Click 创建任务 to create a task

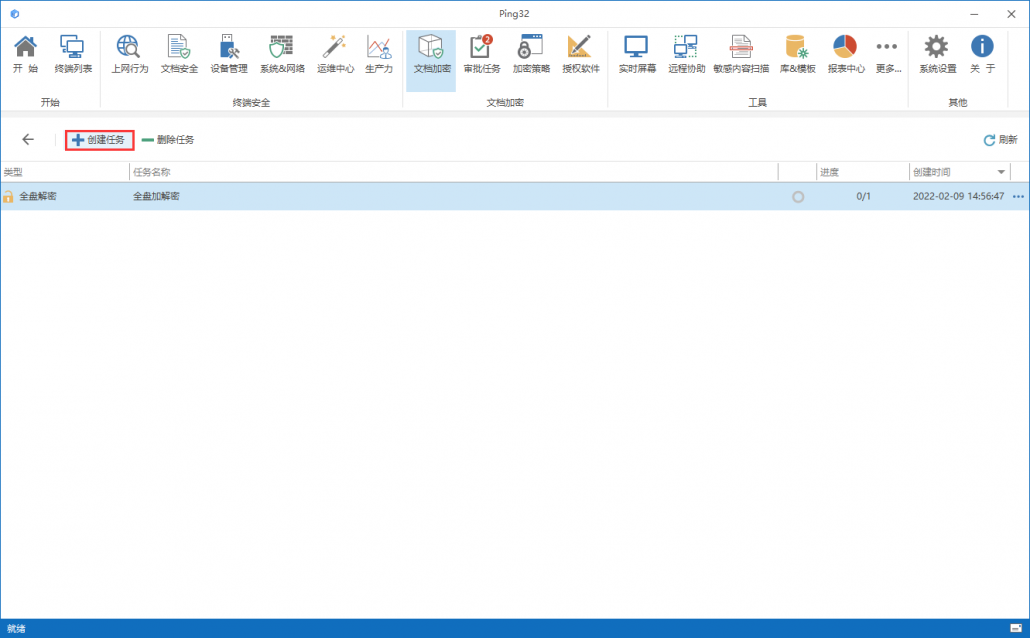click(x=99, y=140)
